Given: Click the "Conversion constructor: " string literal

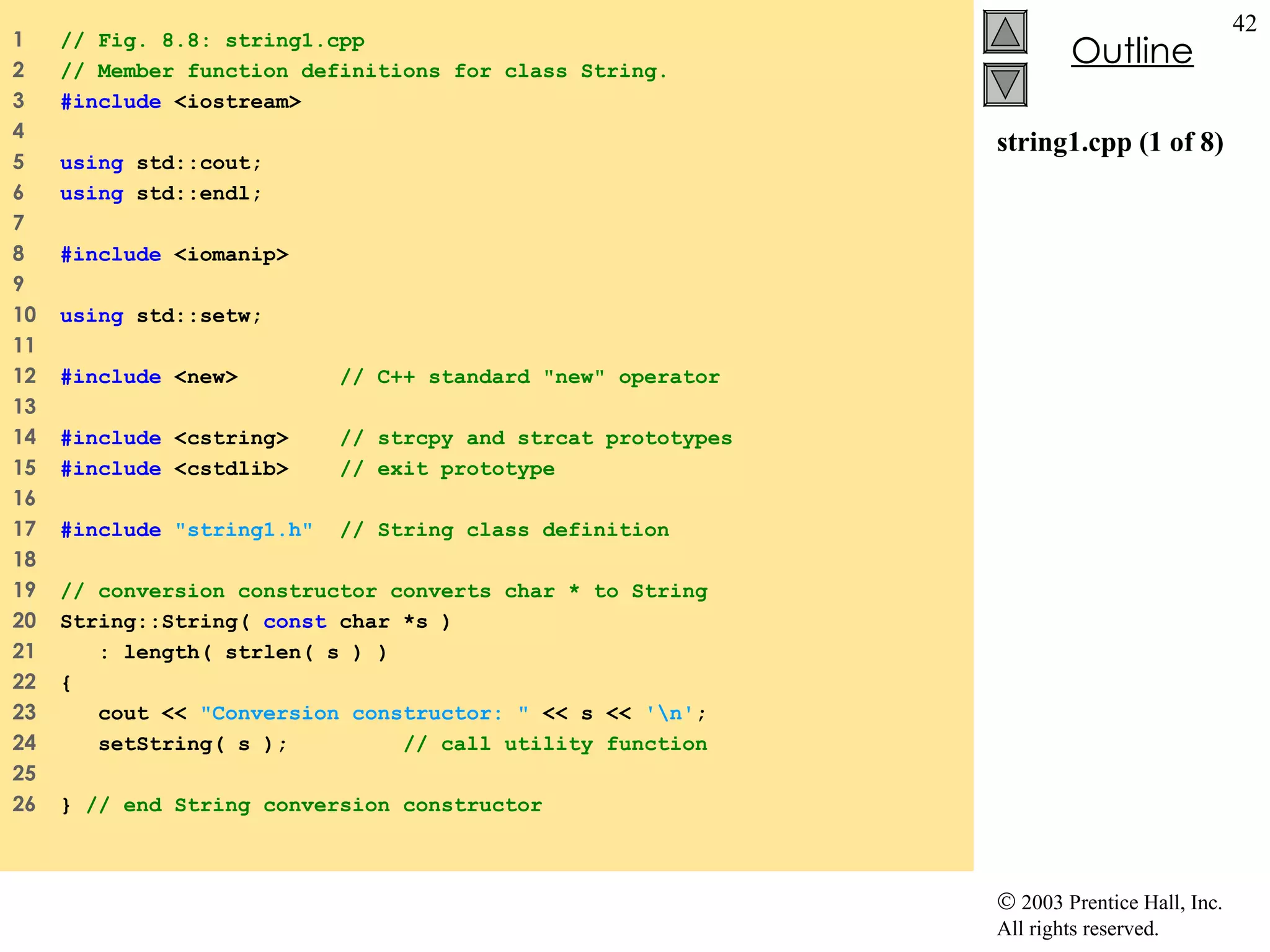Looking at the screenshot, I should [x=365, y=713].
